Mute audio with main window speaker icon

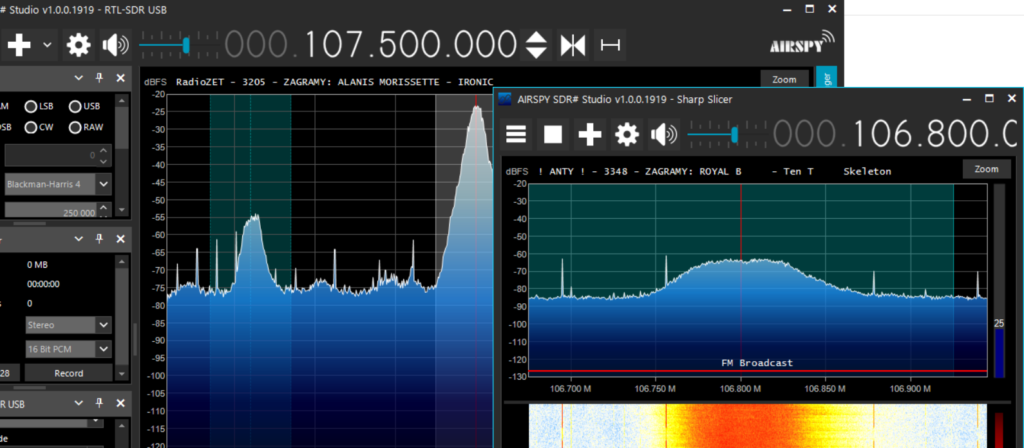point(115,45)
